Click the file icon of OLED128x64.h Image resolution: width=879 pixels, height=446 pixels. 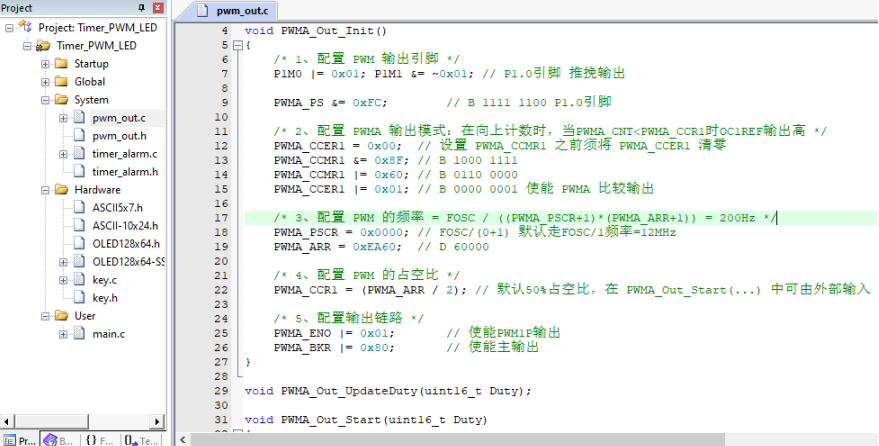pyautogui.click(x=80, y=243)
